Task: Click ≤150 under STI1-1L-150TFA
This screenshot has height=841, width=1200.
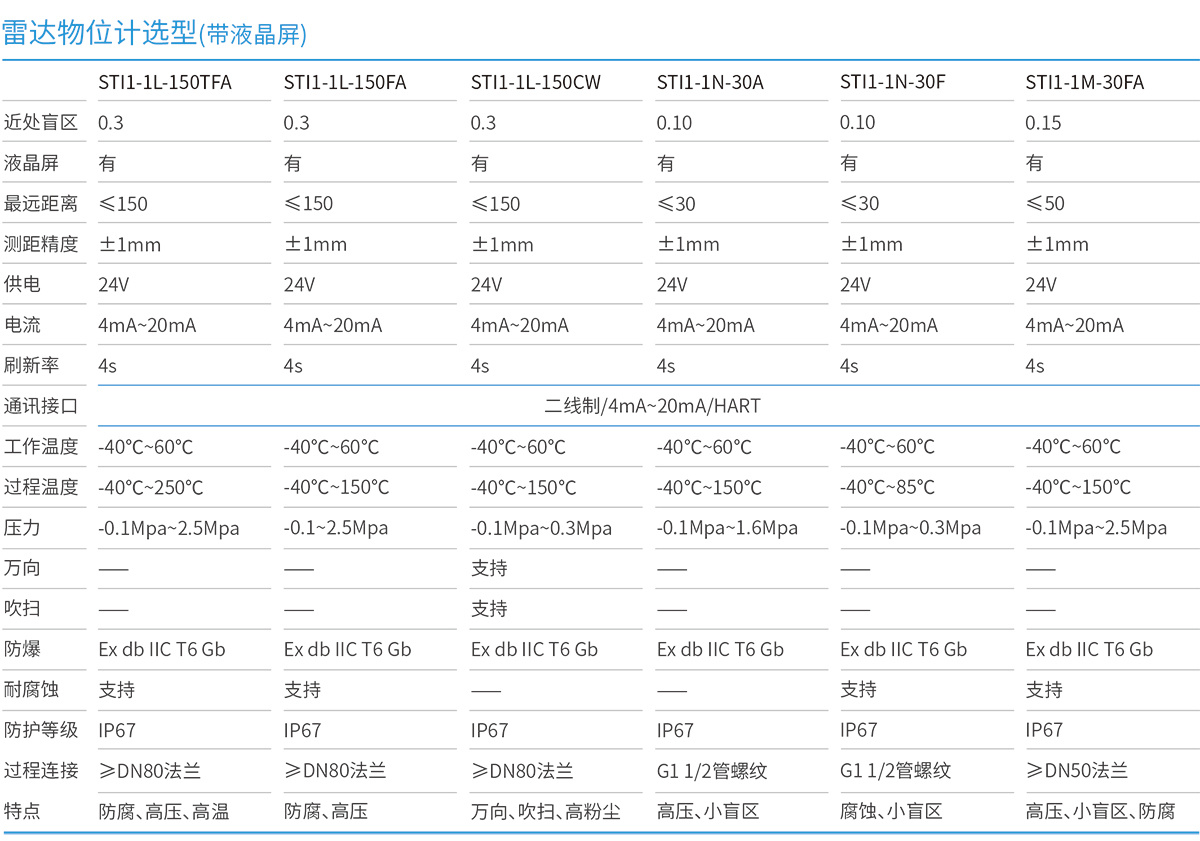Action: 123,203
